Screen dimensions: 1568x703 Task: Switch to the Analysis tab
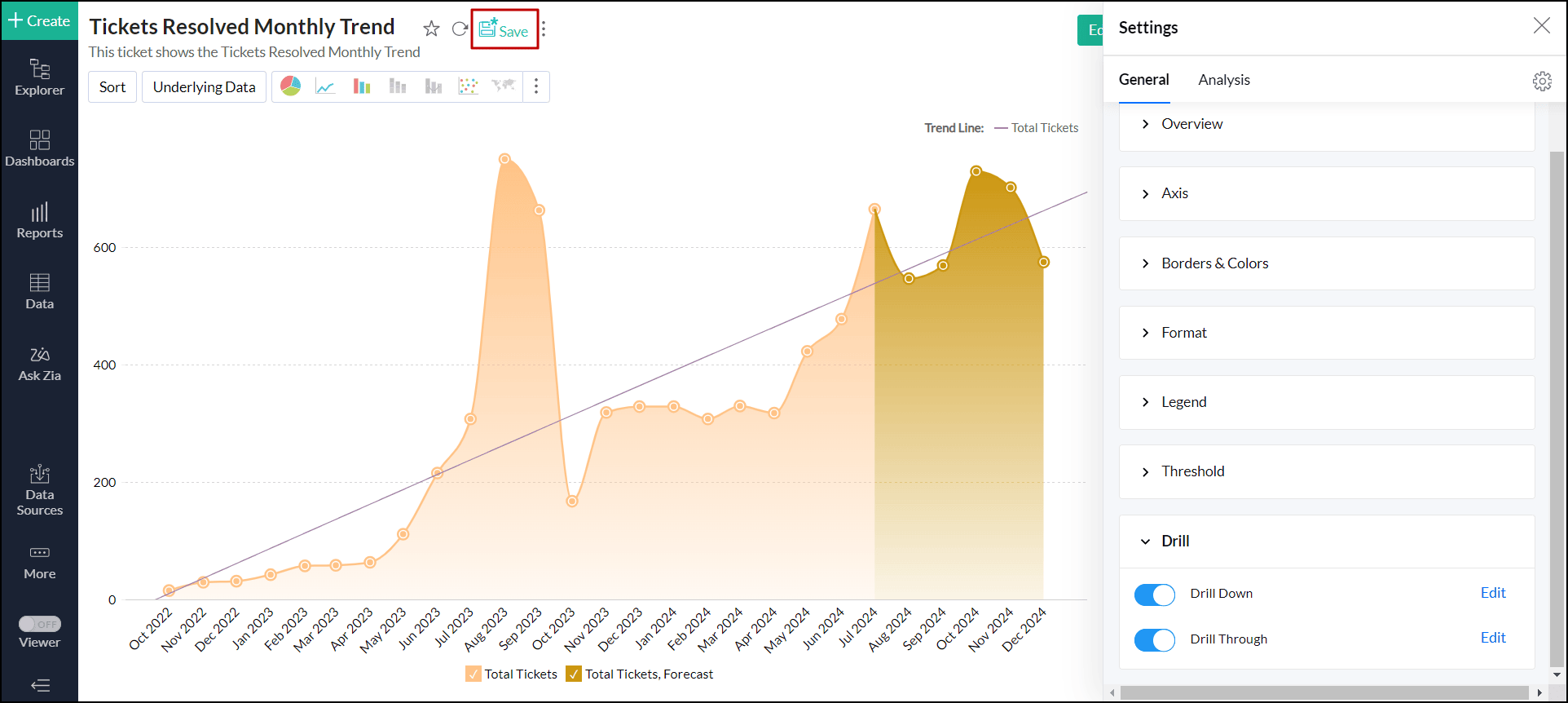point(1223,80)
